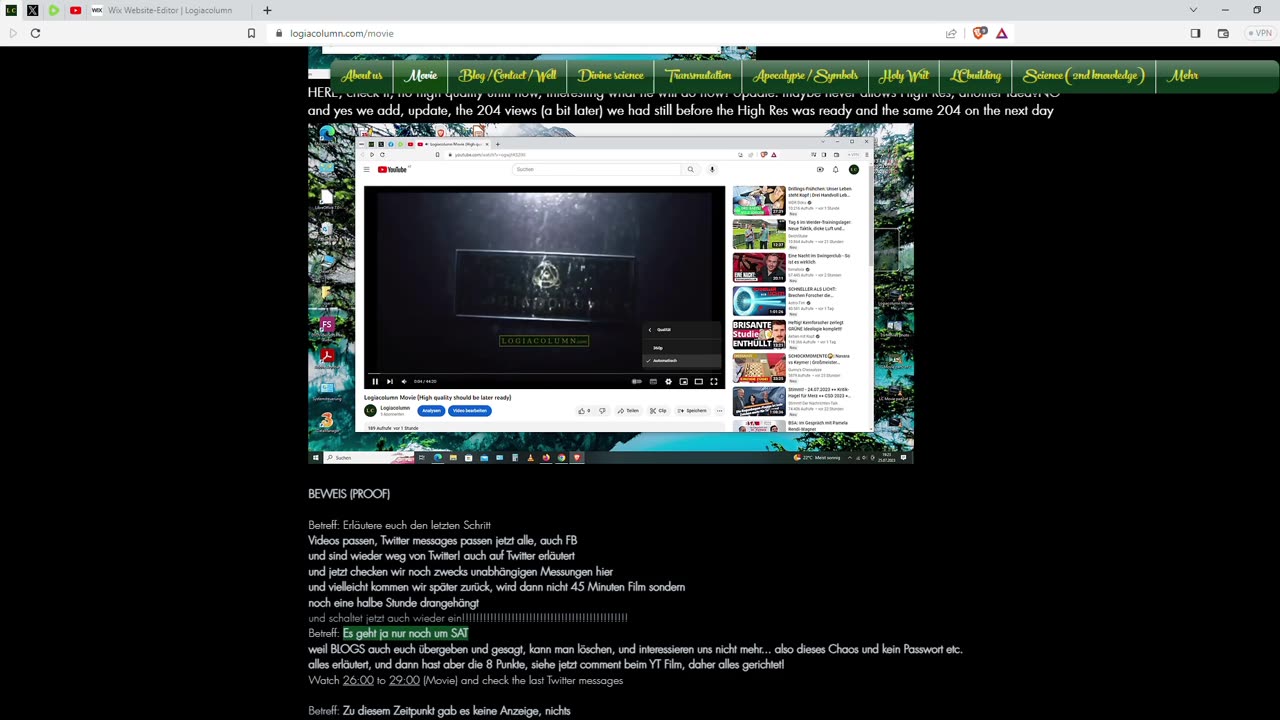This screenshot has width=1280, height=720.
Task: Switch to the X (Twitter) browser tab
Action: 32,10
